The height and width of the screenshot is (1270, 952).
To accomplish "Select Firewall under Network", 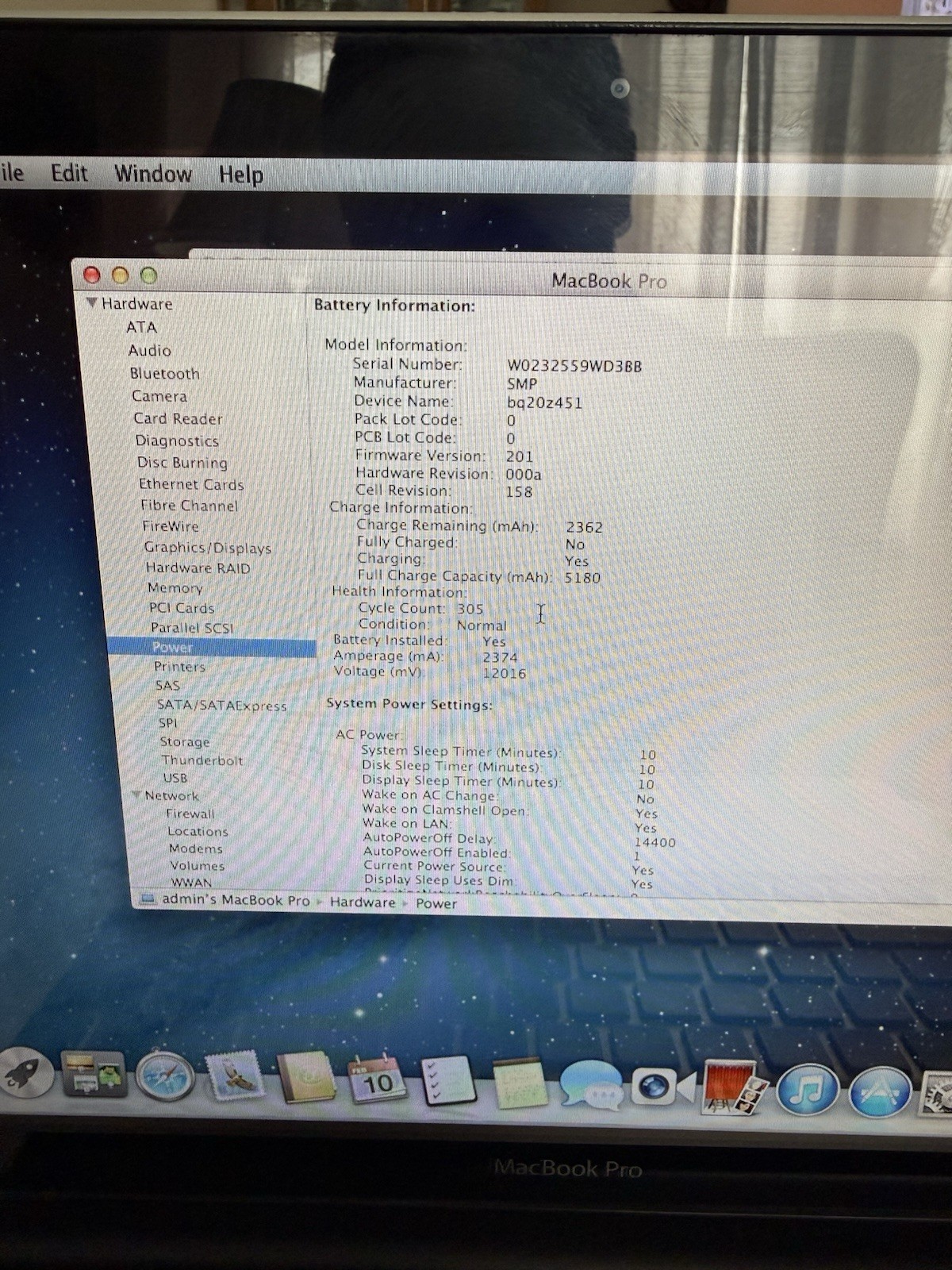I will click(x=190, y=814).
